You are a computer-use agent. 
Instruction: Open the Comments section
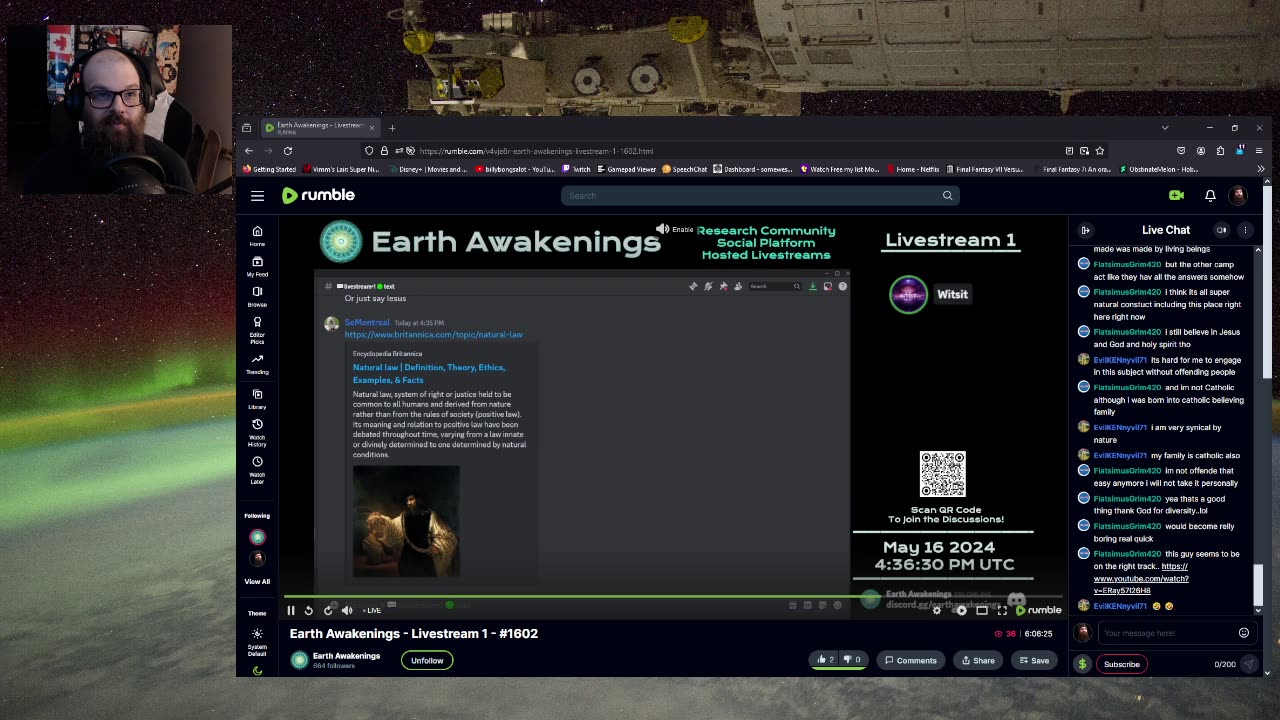coord(911,660)
